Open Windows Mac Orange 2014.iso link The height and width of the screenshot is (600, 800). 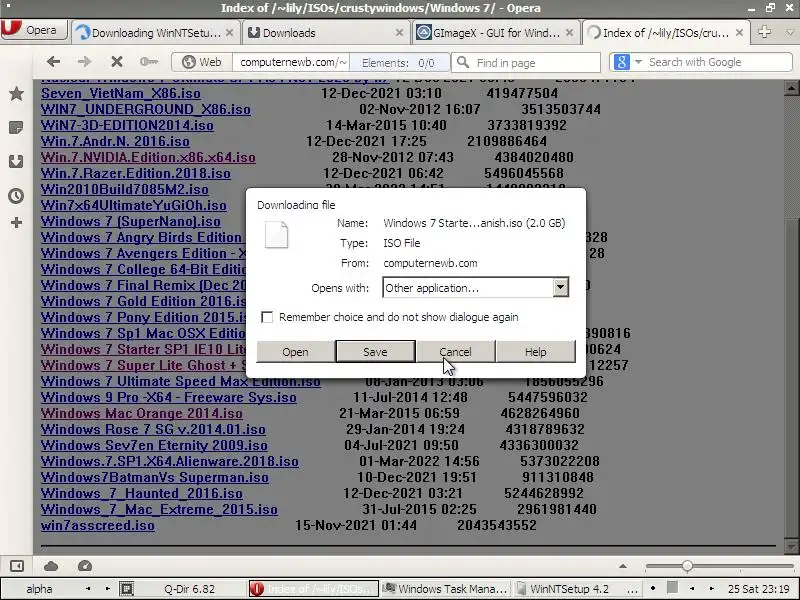[x=142, y=413]
